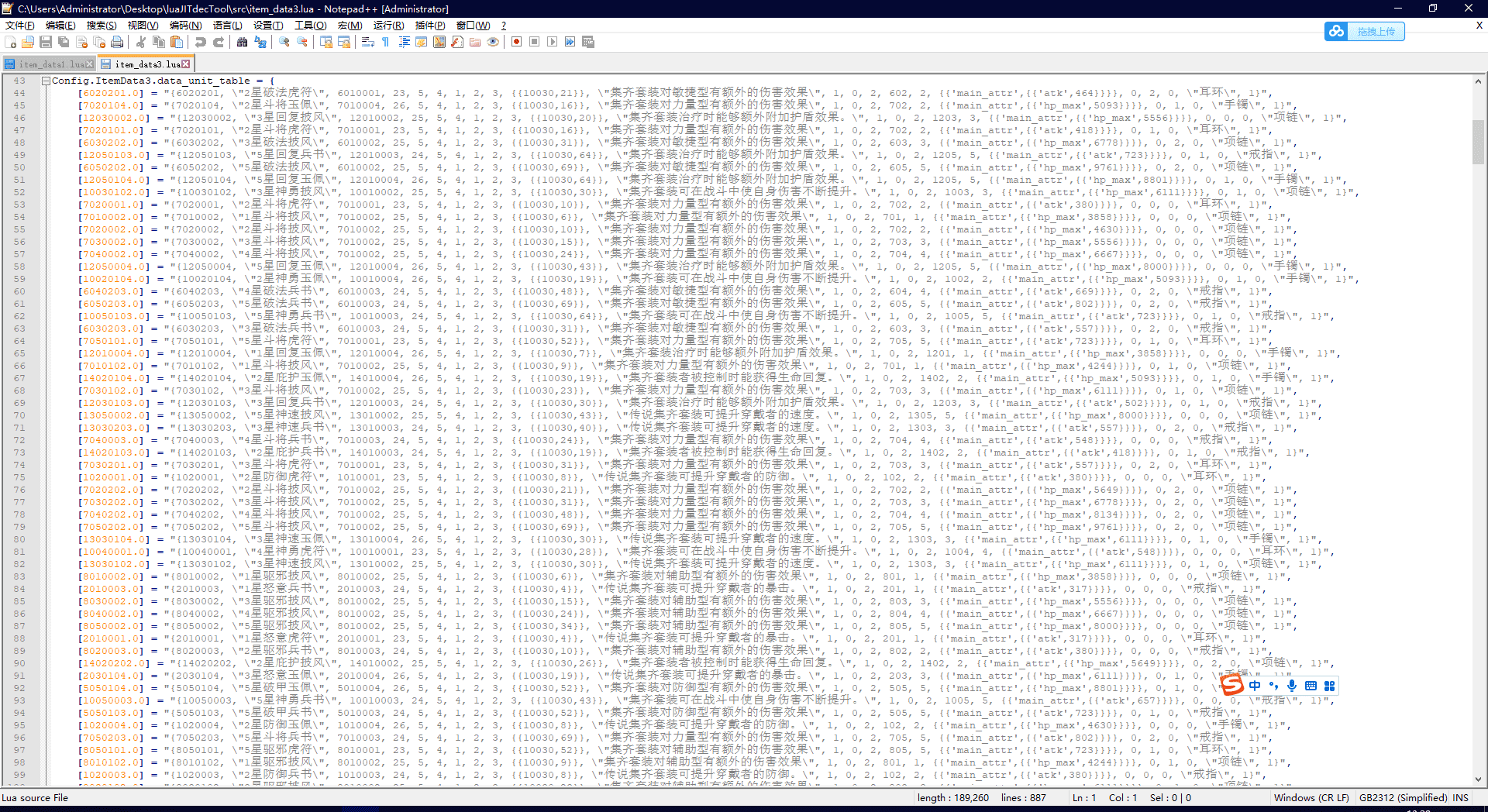This screenshot has width=1488, height=812.
Task: Open the Function list icon
Action: pos(457,42)
